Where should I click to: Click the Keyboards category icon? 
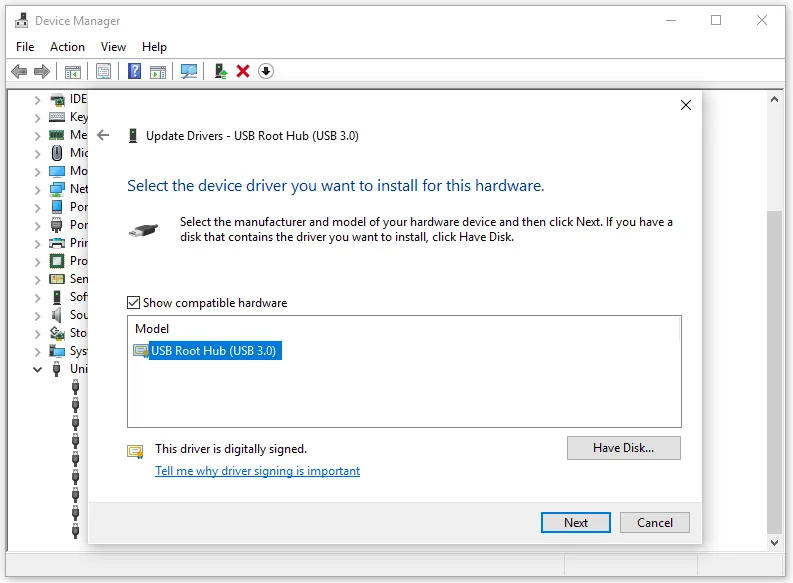click(57, 117)
